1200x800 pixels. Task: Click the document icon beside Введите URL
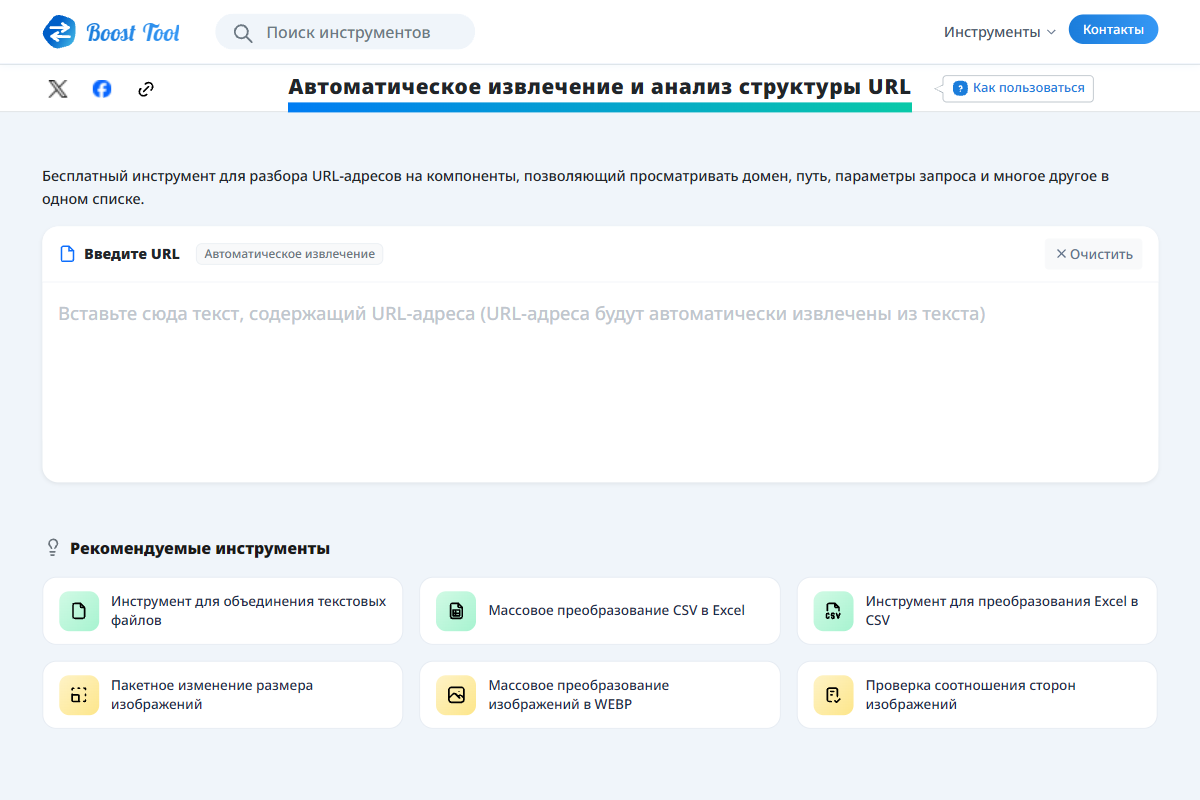pos(68,254)
